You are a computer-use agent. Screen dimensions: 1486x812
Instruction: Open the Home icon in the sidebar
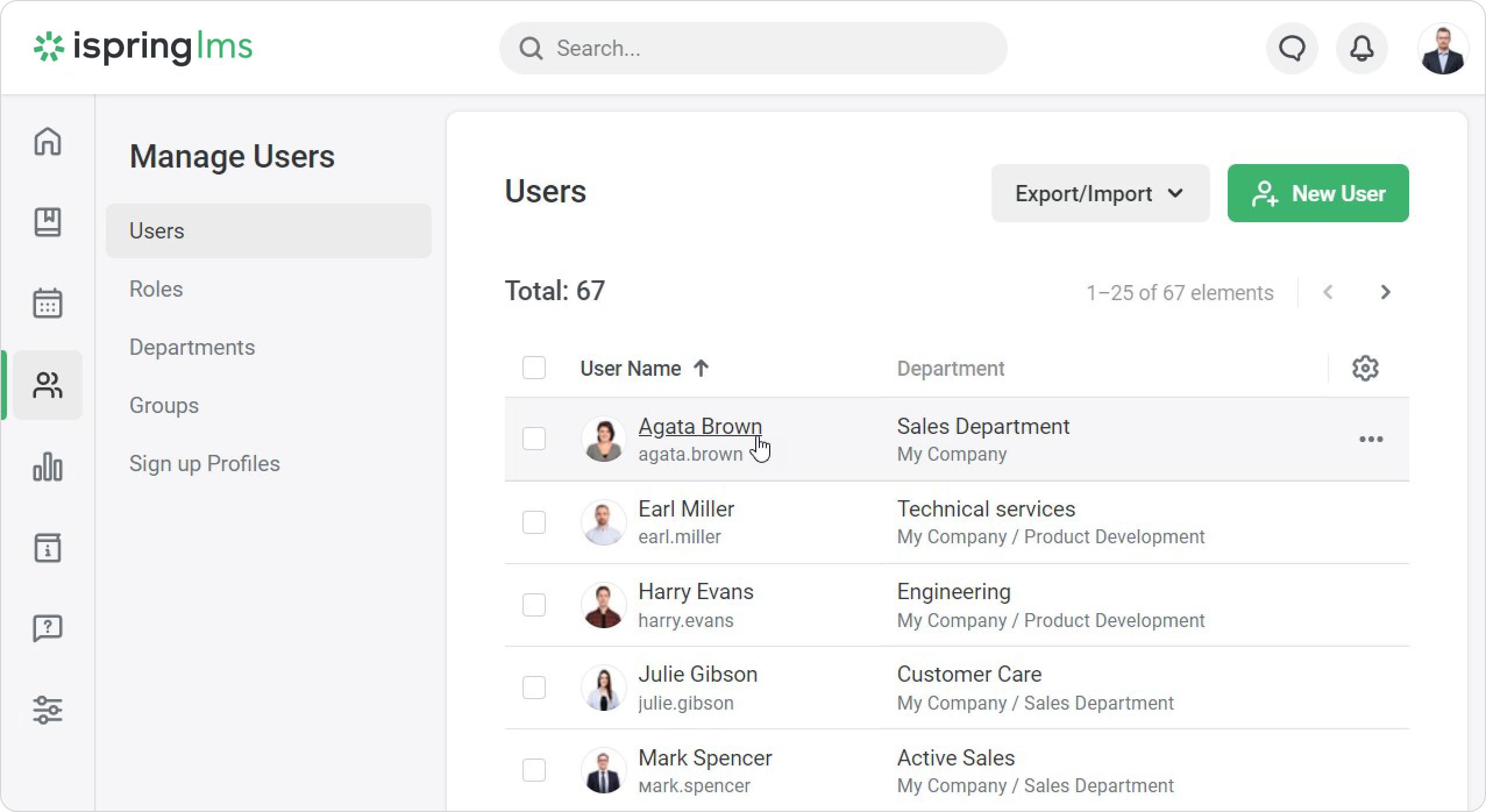(x=47, y=141)
